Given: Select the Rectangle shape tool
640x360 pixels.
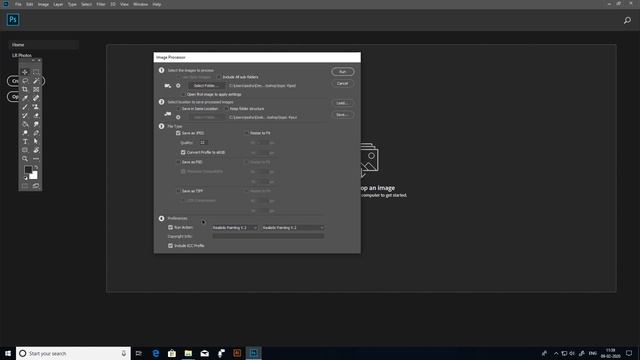Looking at the screenshot, I should click(25, 150).
